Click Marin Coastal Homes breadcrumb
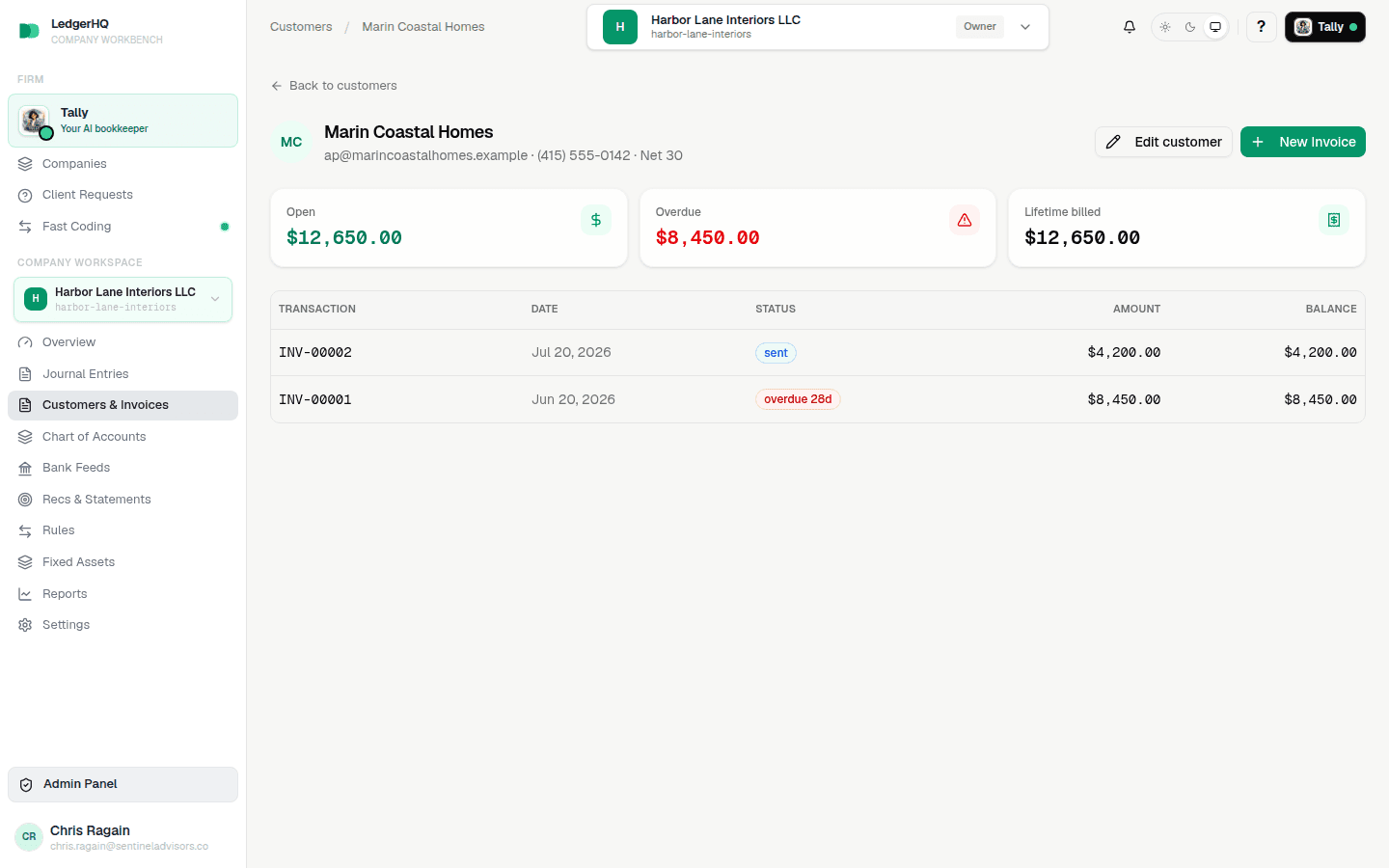Viewport: 1389px width, 868px height. click(x=423, y=27)
